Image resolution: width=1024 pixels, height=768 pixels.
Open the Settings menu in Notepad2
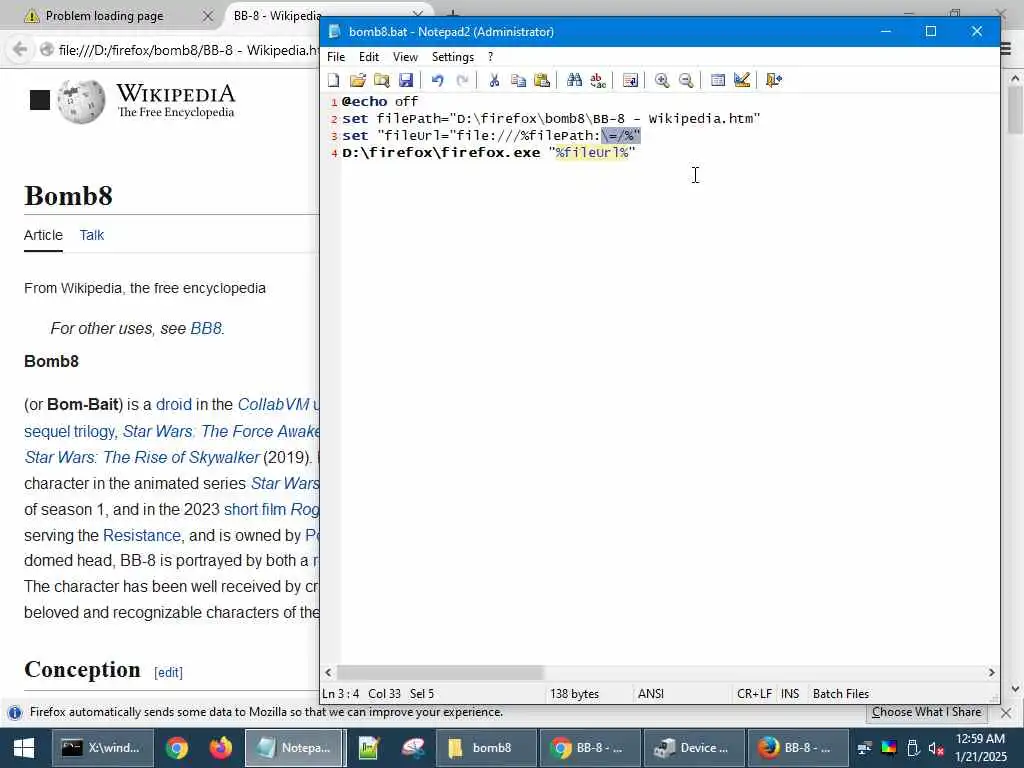click(x=453, y=57)
